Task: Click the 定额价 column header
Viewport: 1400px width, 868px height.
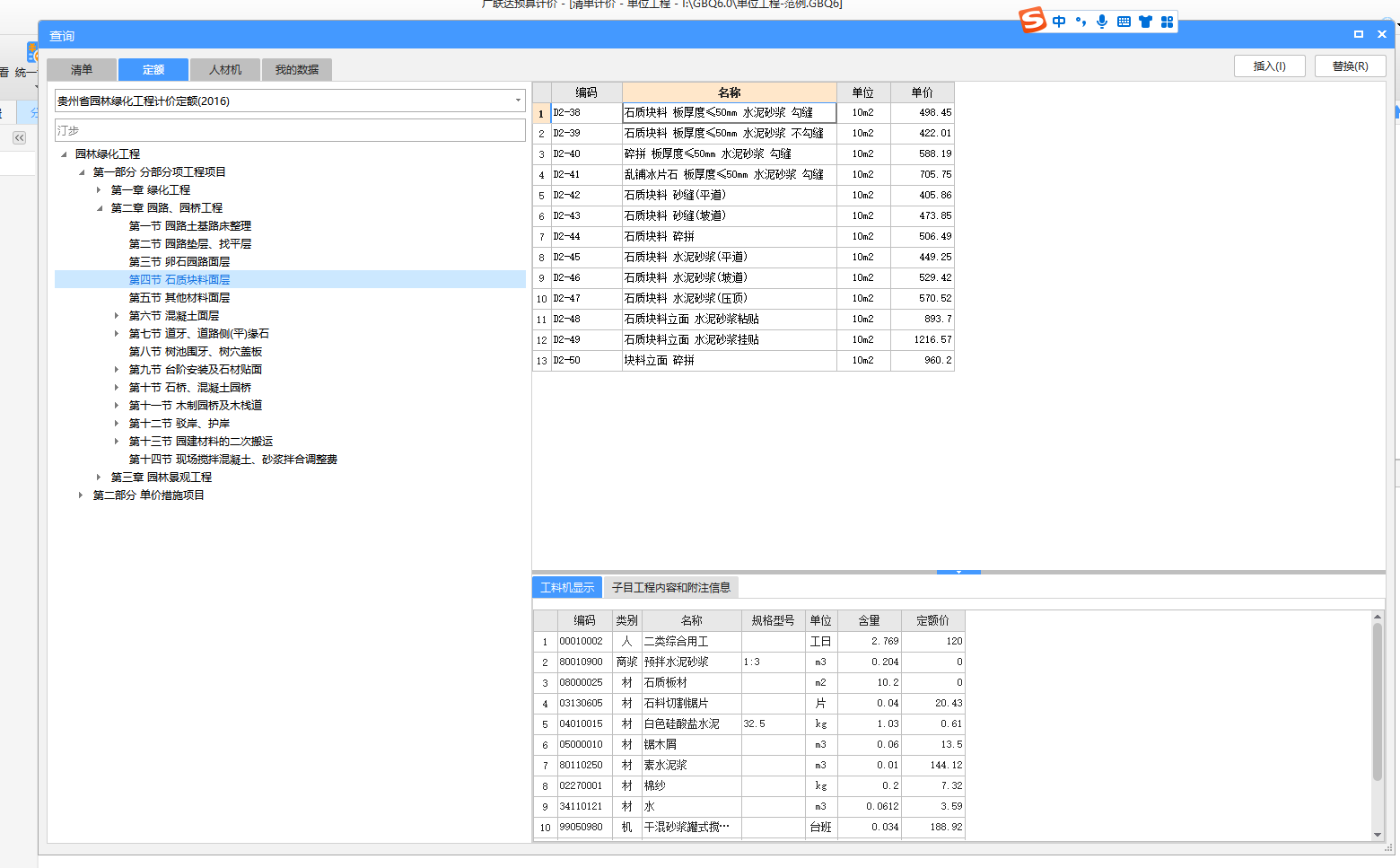Action: point(933,620)
